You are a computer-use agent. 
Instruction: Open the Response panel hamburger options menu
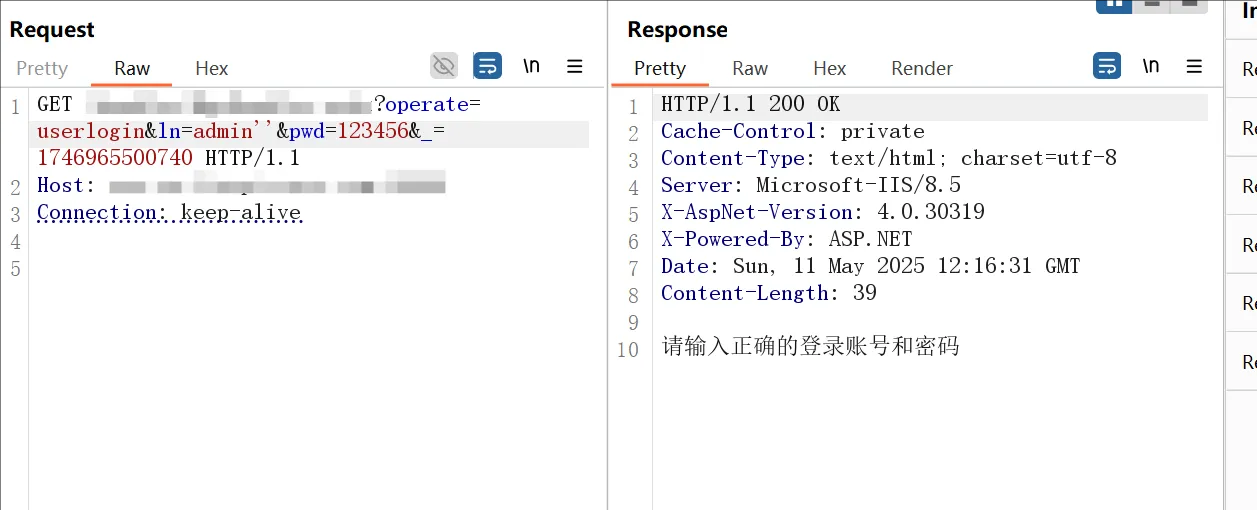tap(1194, 66)
